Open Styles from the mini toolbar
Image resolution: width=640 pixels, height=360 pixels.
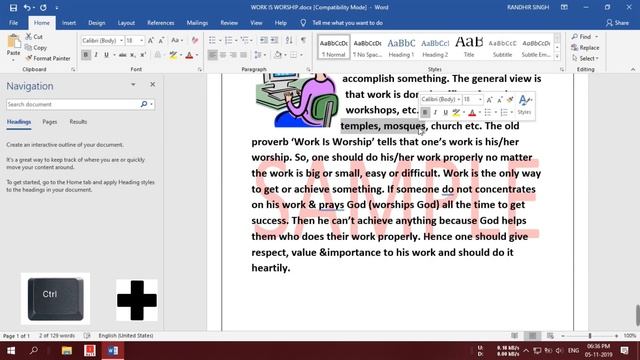click(x=524, y=104)
